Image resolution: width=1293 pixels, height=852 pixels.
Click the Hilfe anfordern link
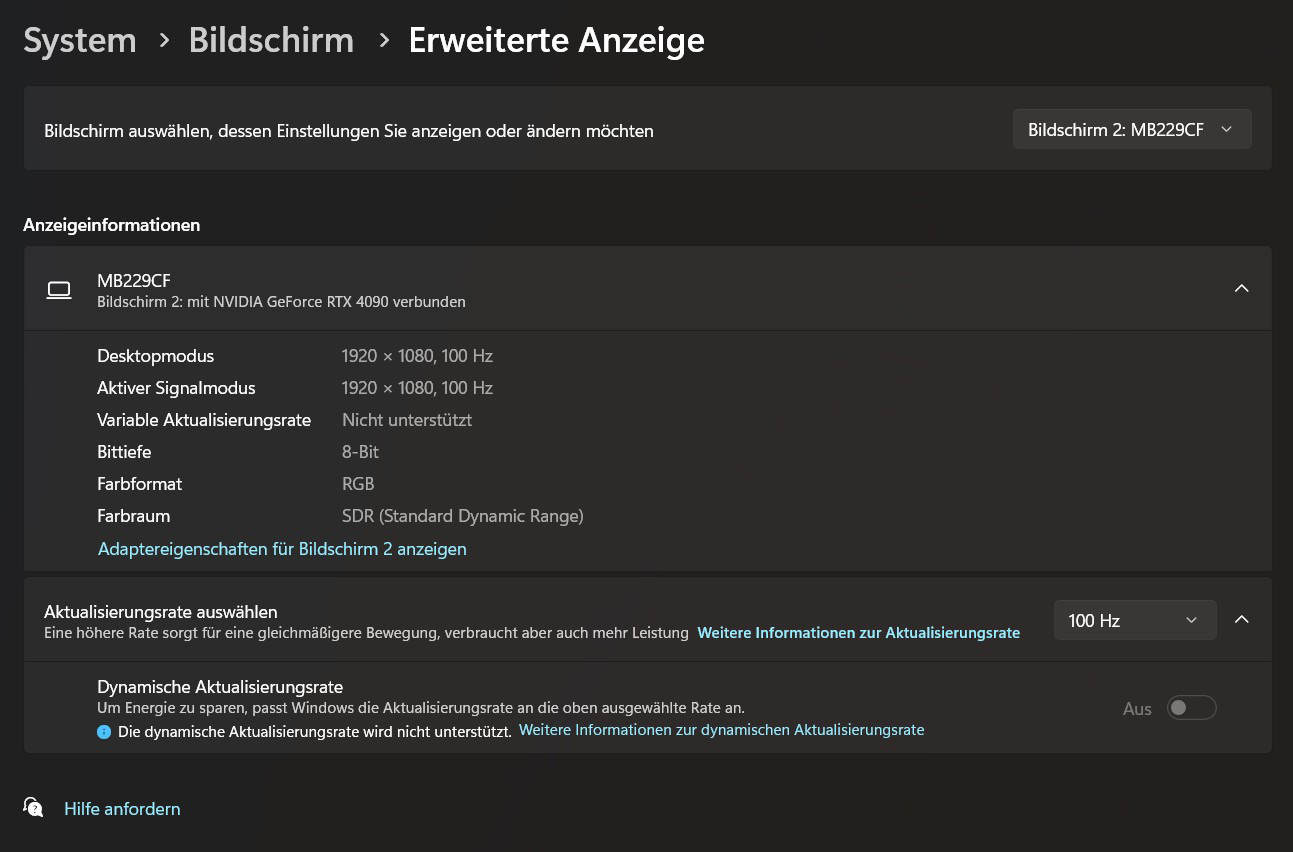click(x=122, y=809)
